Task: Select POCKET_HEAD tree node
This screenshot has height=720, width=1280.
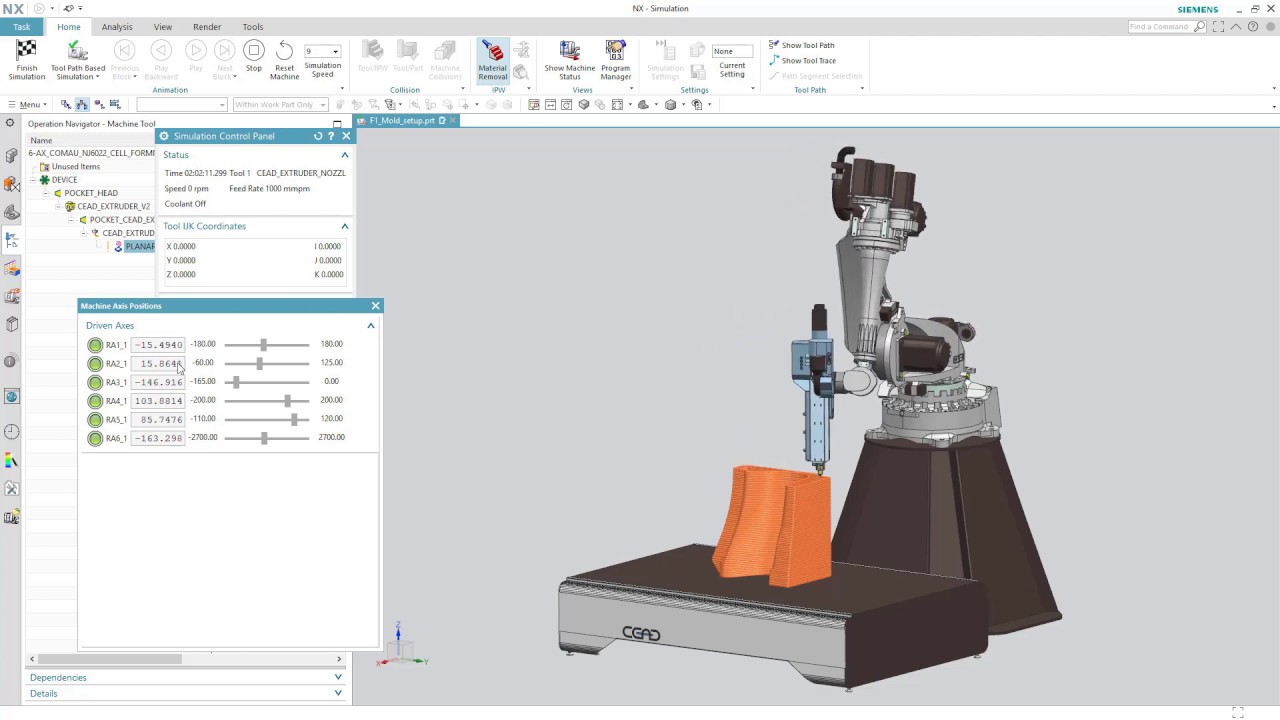Action: (x=91, y=193)
